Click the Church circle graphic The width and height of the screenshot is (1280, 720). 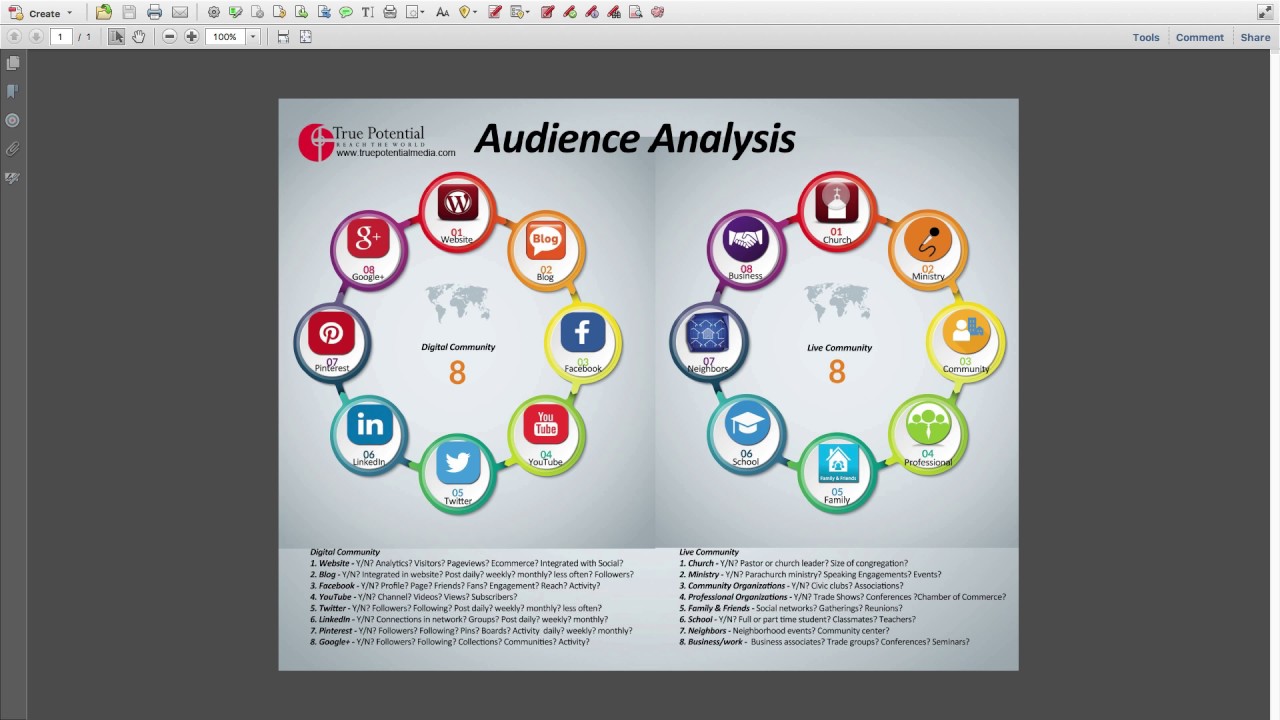pyautogui.click(x=837, y=211)
